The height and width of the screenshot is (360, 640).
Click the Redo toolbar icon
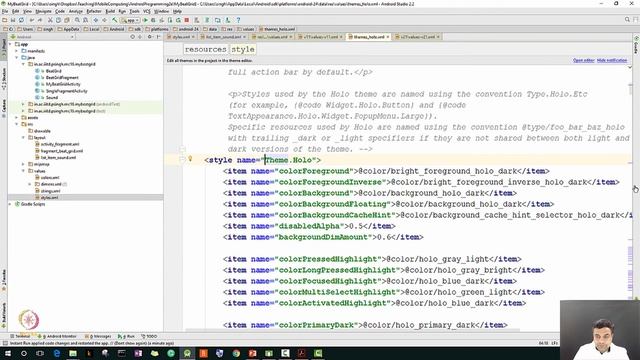pos(40,20)
